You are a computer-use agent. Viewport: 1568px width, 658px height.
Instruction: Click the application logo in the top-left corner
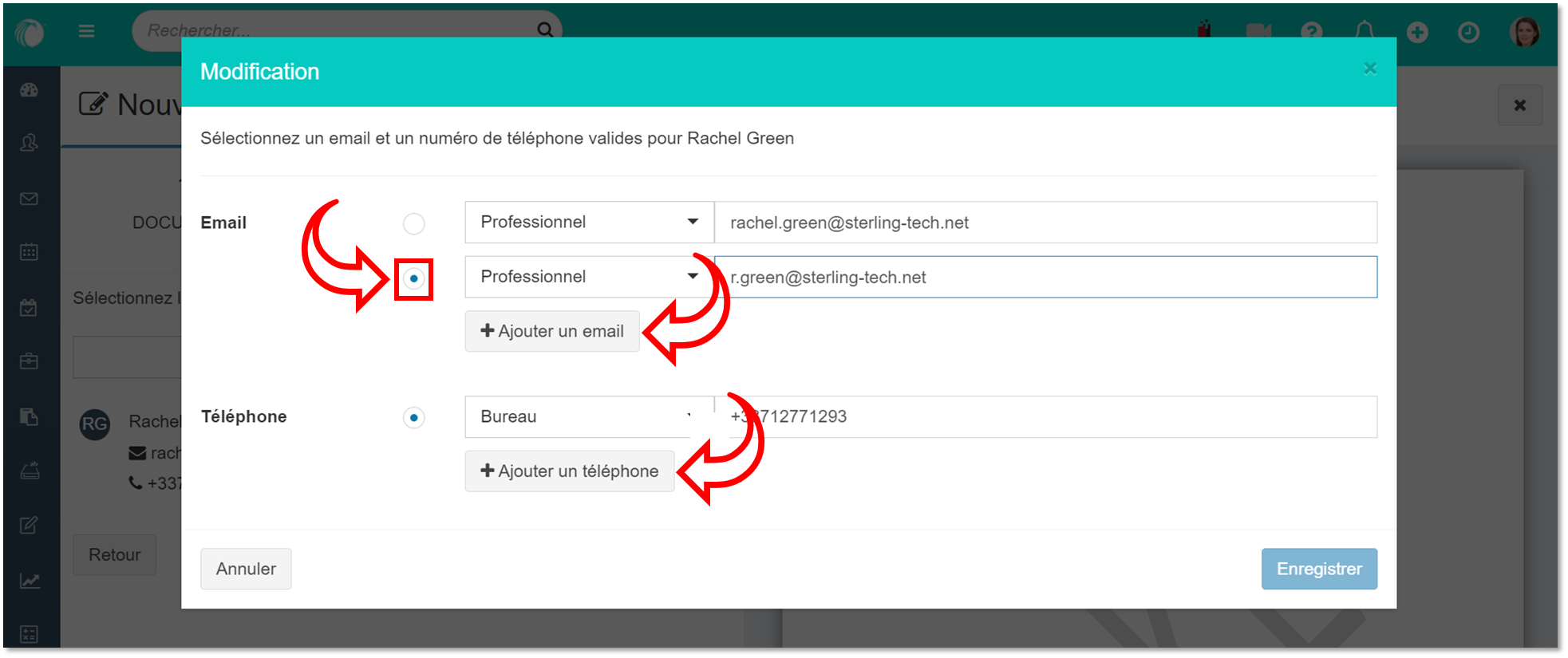point(30,32)
